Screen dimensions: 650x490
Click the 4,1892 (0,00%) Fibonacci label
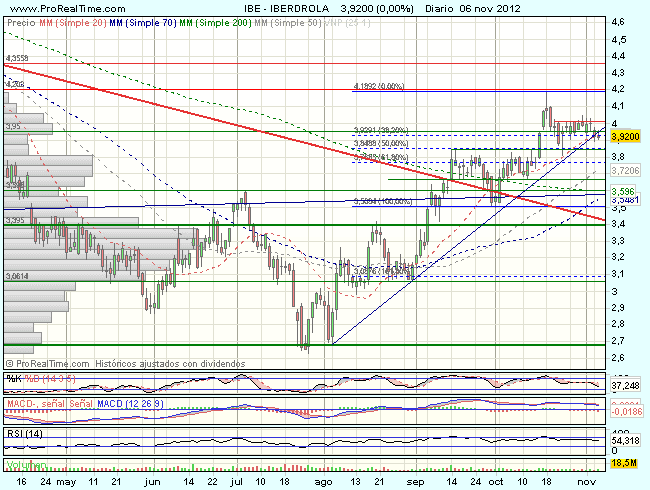379,86
